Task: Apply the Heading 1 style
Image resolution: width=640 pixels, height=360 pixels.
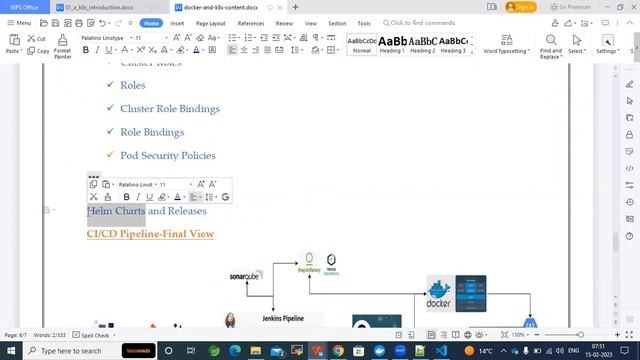Action: point(392,44)
